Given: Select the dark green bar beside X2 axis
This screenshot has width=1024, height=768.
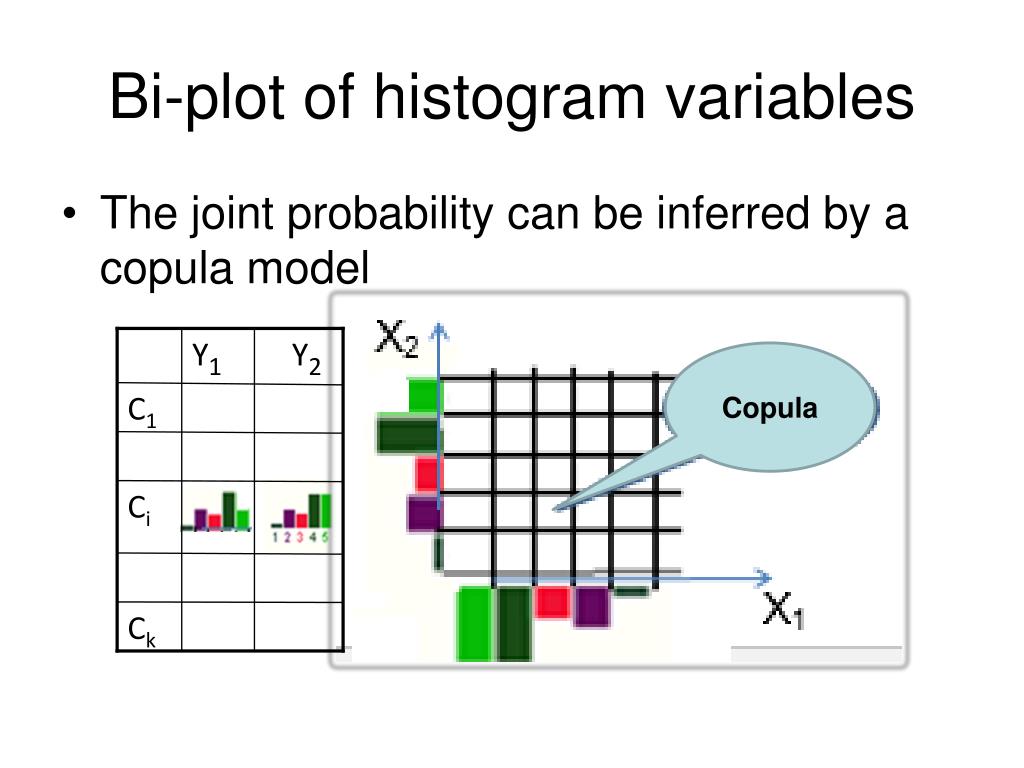Looking at the screenshot, I should 406,434.
